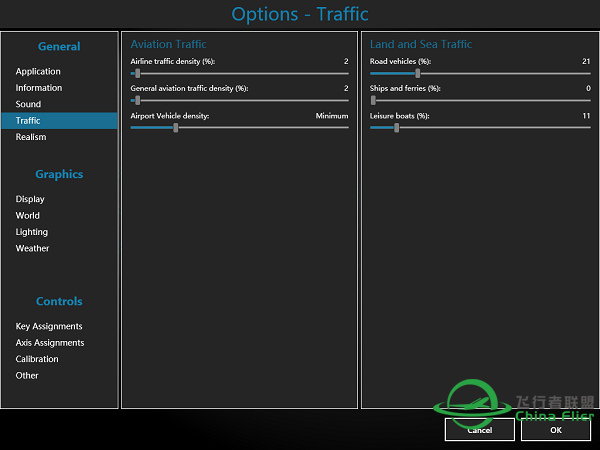Select Axis Assignments
600x450 pixels.
[x=50, y=343]
